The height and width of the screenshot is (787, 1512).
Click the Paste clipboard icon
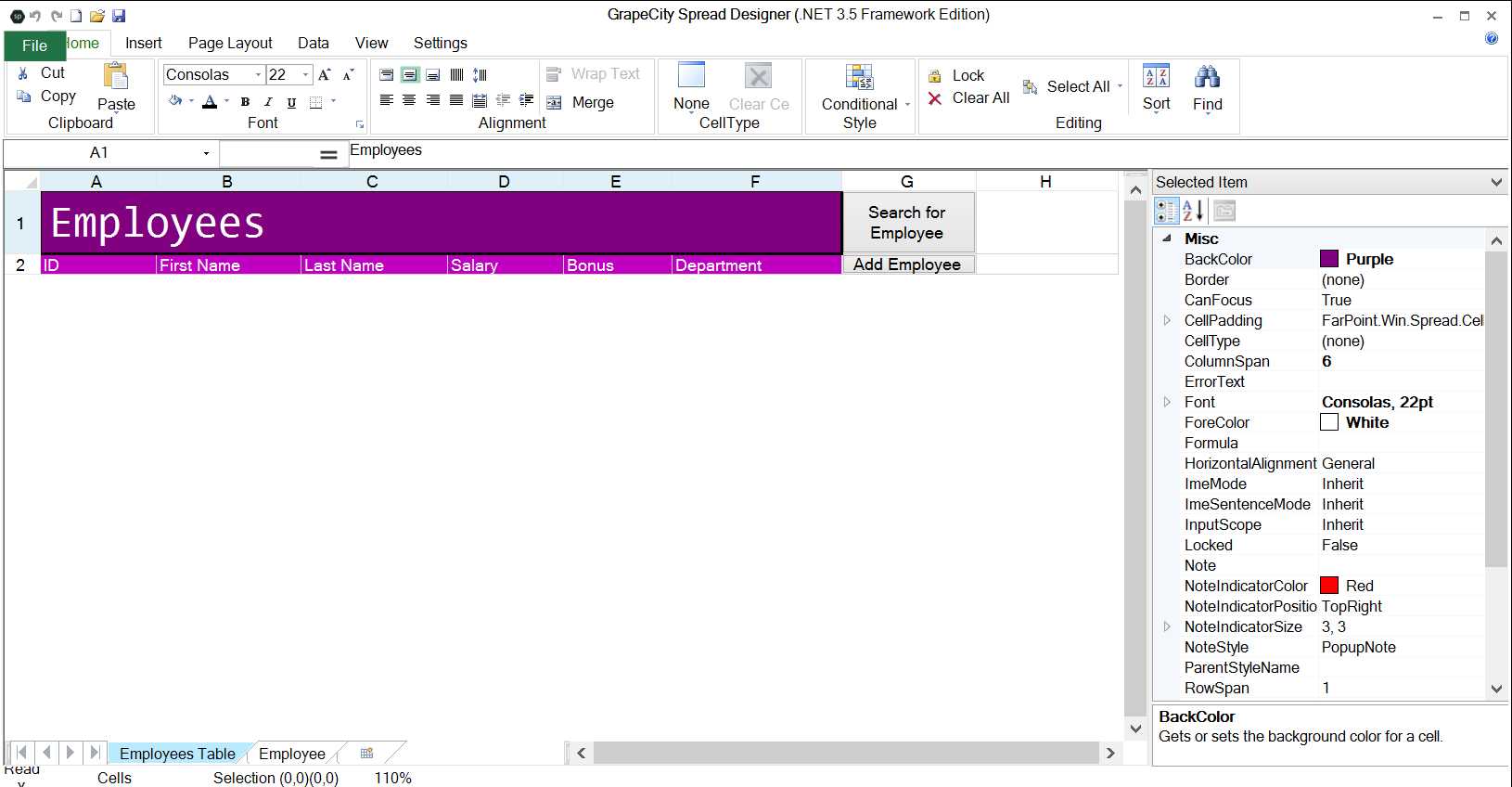[116, 76]
